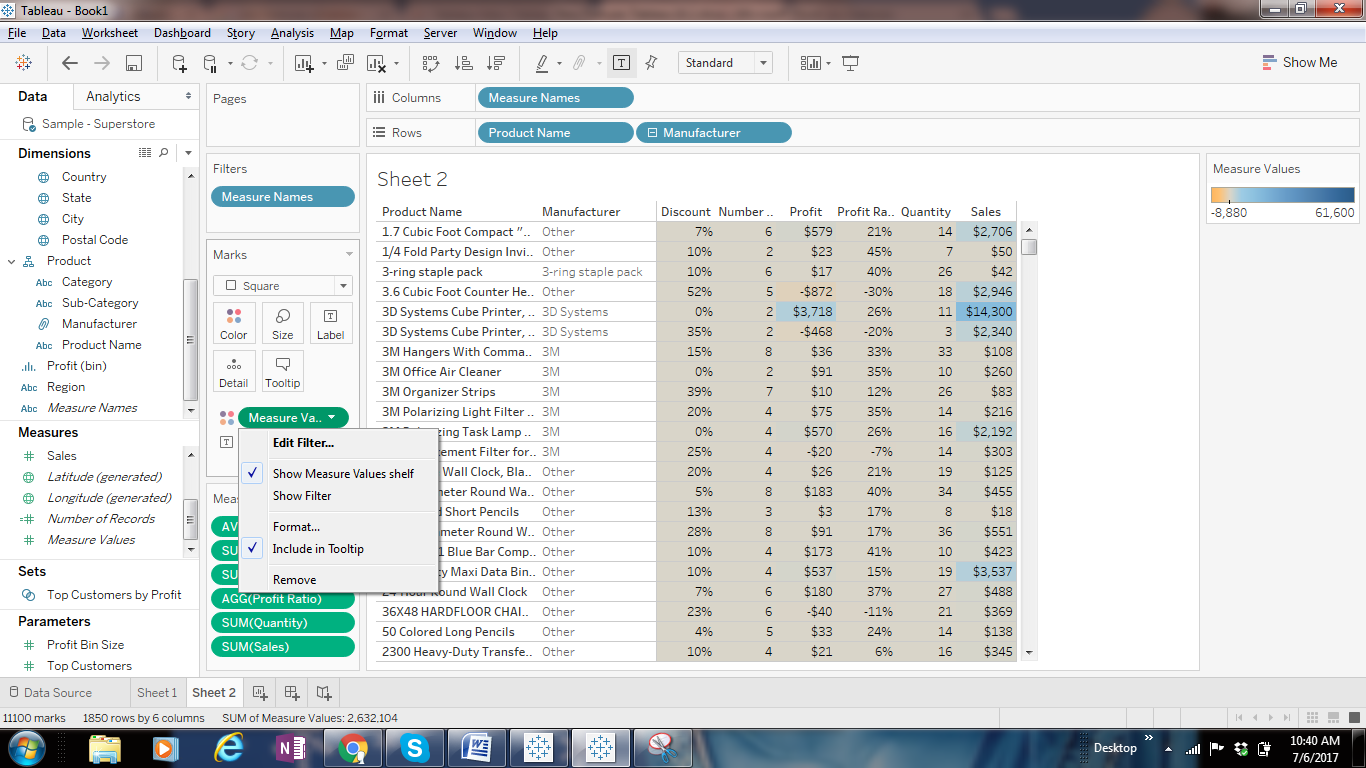Select the Profit (bin) dimension

coord(77,366)
